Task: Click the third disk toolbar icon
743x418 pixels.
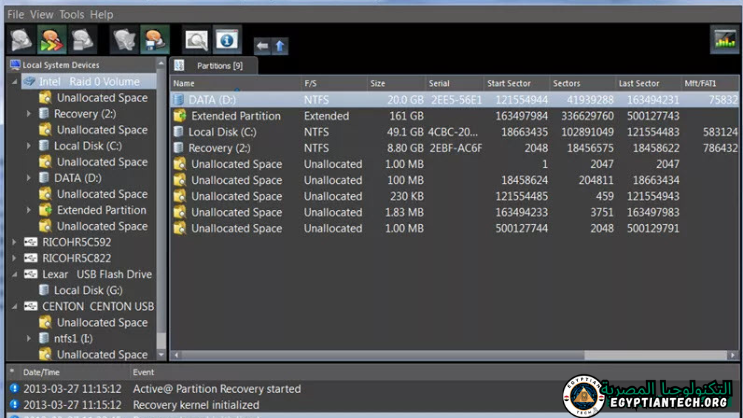Action: [x=83, y=40]
